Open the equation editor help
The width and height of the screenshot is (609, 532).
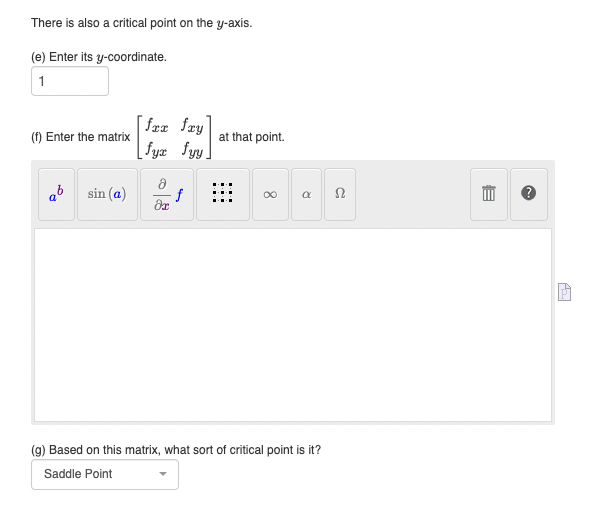(529, 195)
